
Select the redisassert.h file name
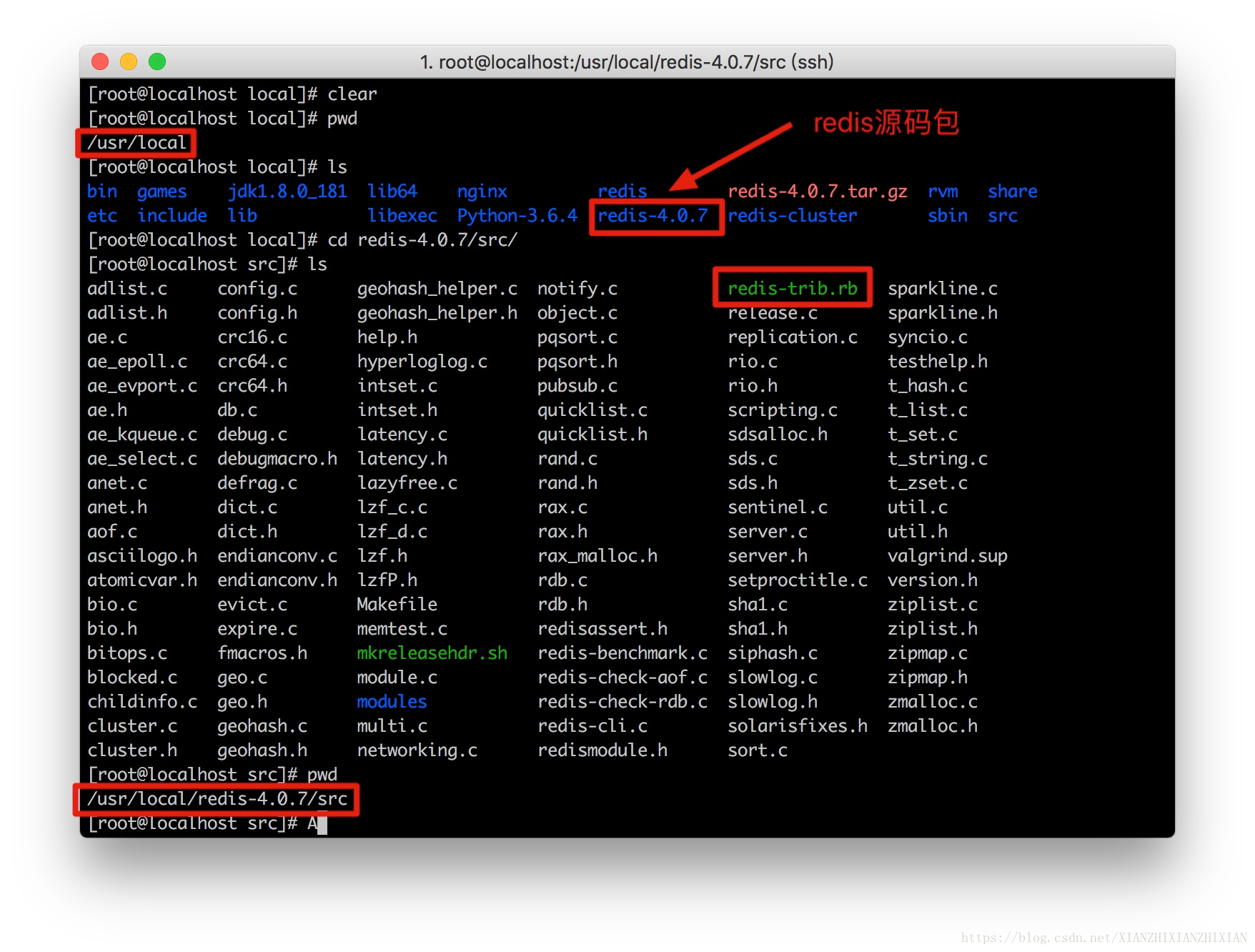coord(602,629)
